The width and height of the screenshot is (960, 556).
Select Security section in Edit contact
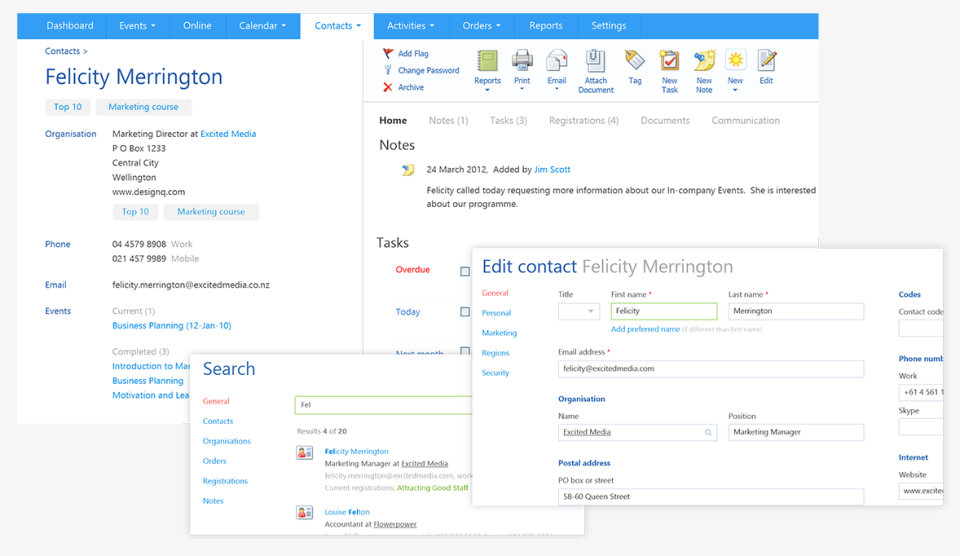(495, 373)
